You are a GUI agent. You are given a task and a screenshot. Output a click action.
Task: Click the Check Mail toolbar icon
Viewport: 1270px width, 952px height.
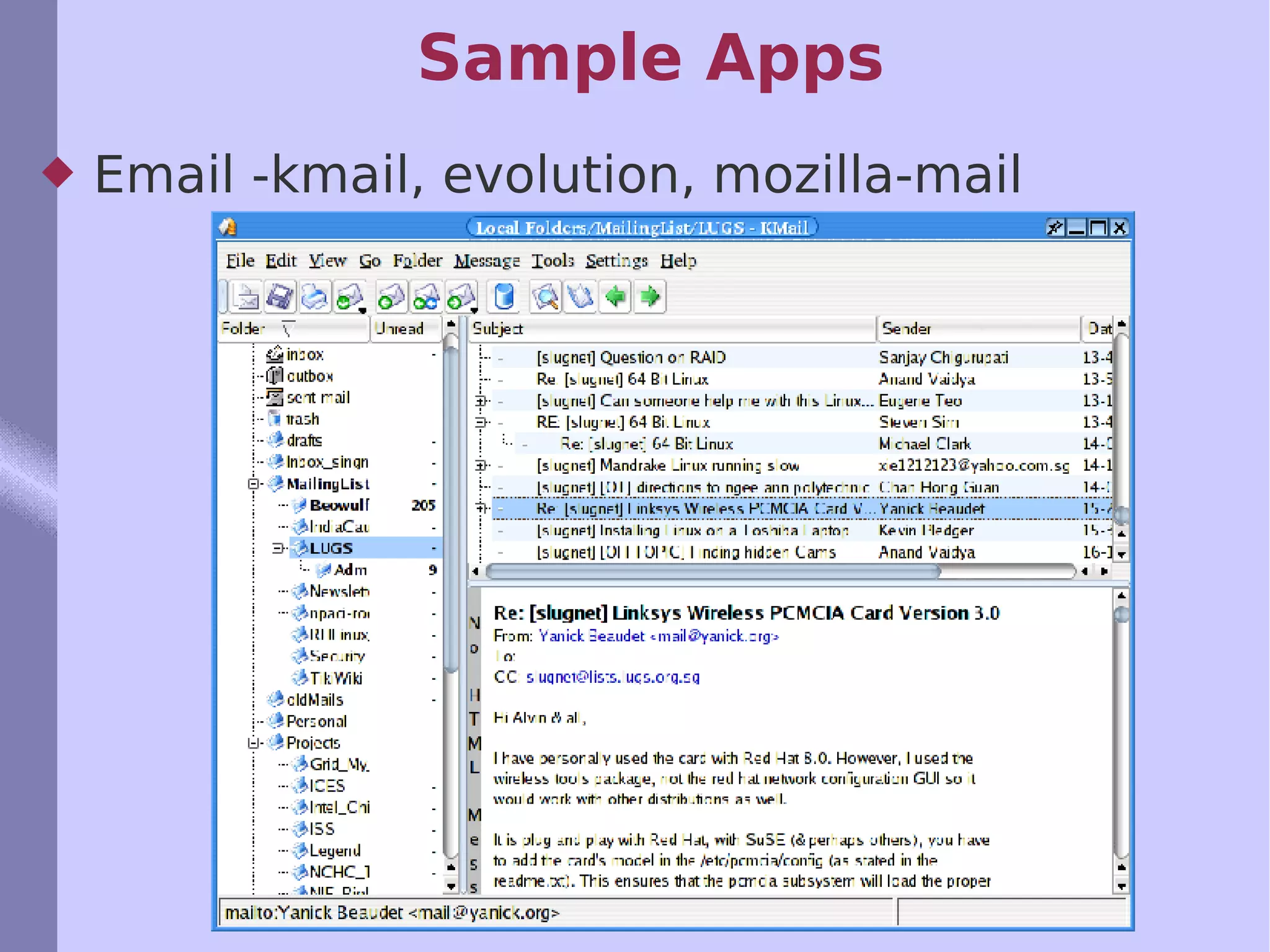349,296
